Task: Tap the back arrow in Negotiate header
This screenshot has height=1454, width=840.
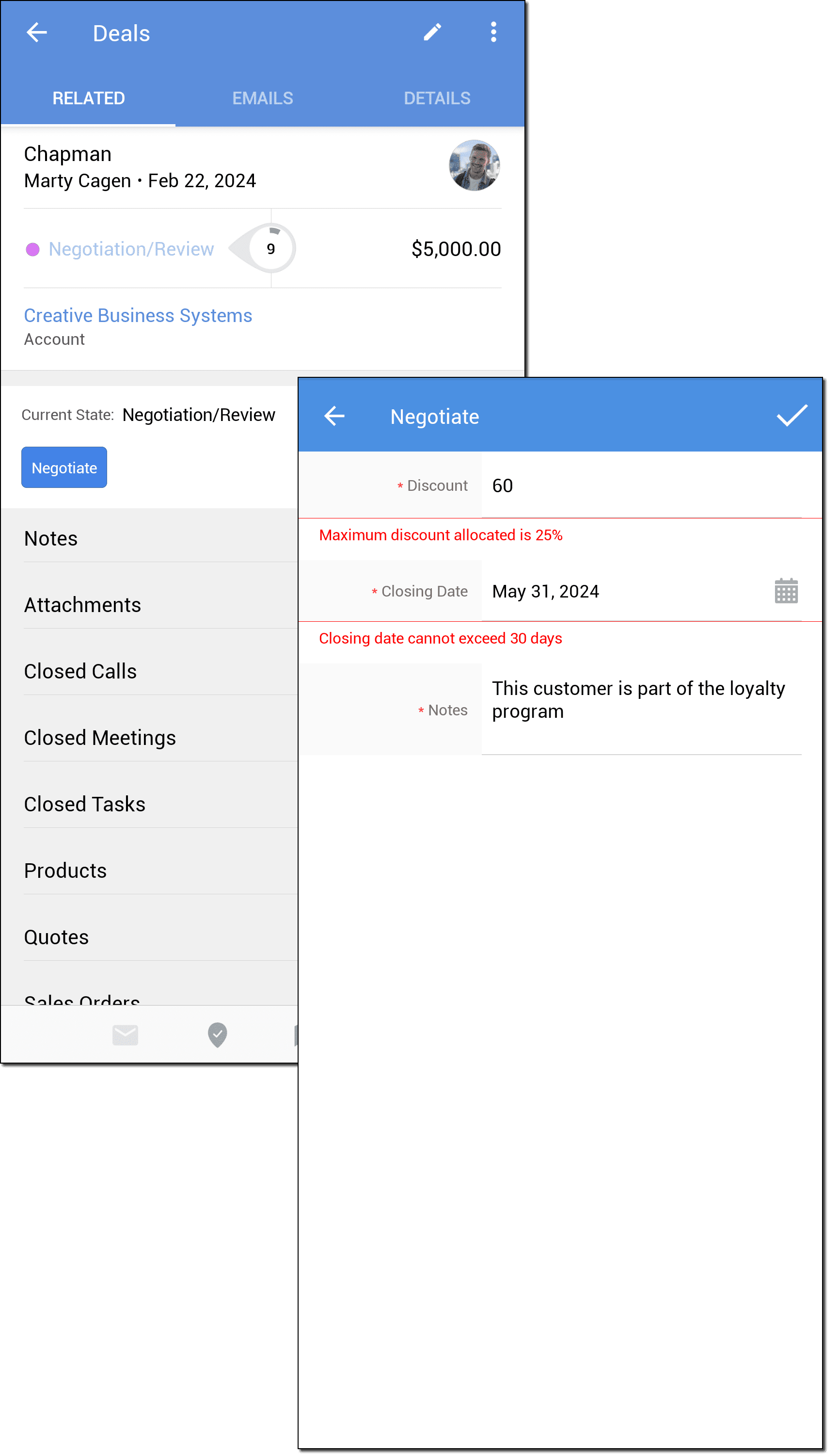Action: pos(334,416)
